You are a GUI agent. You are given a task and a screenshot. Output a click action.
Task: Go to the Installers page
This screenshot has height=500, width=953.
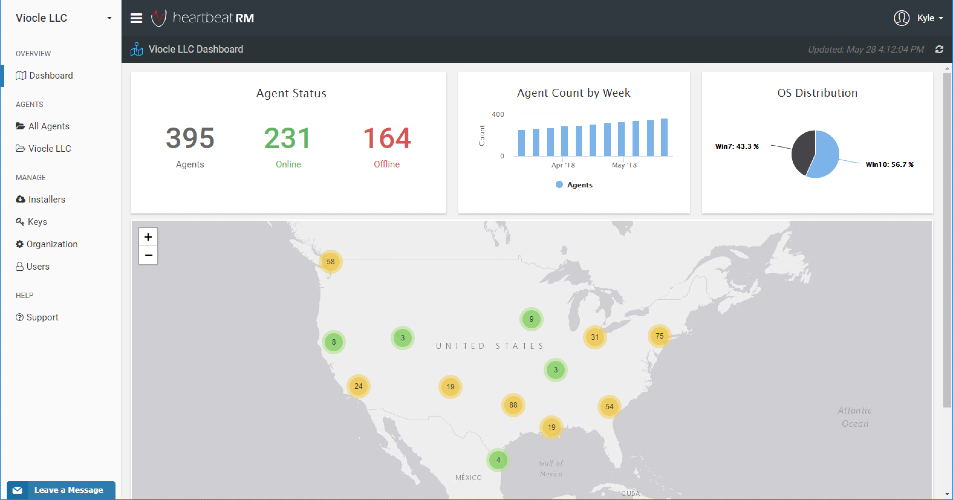47,199
